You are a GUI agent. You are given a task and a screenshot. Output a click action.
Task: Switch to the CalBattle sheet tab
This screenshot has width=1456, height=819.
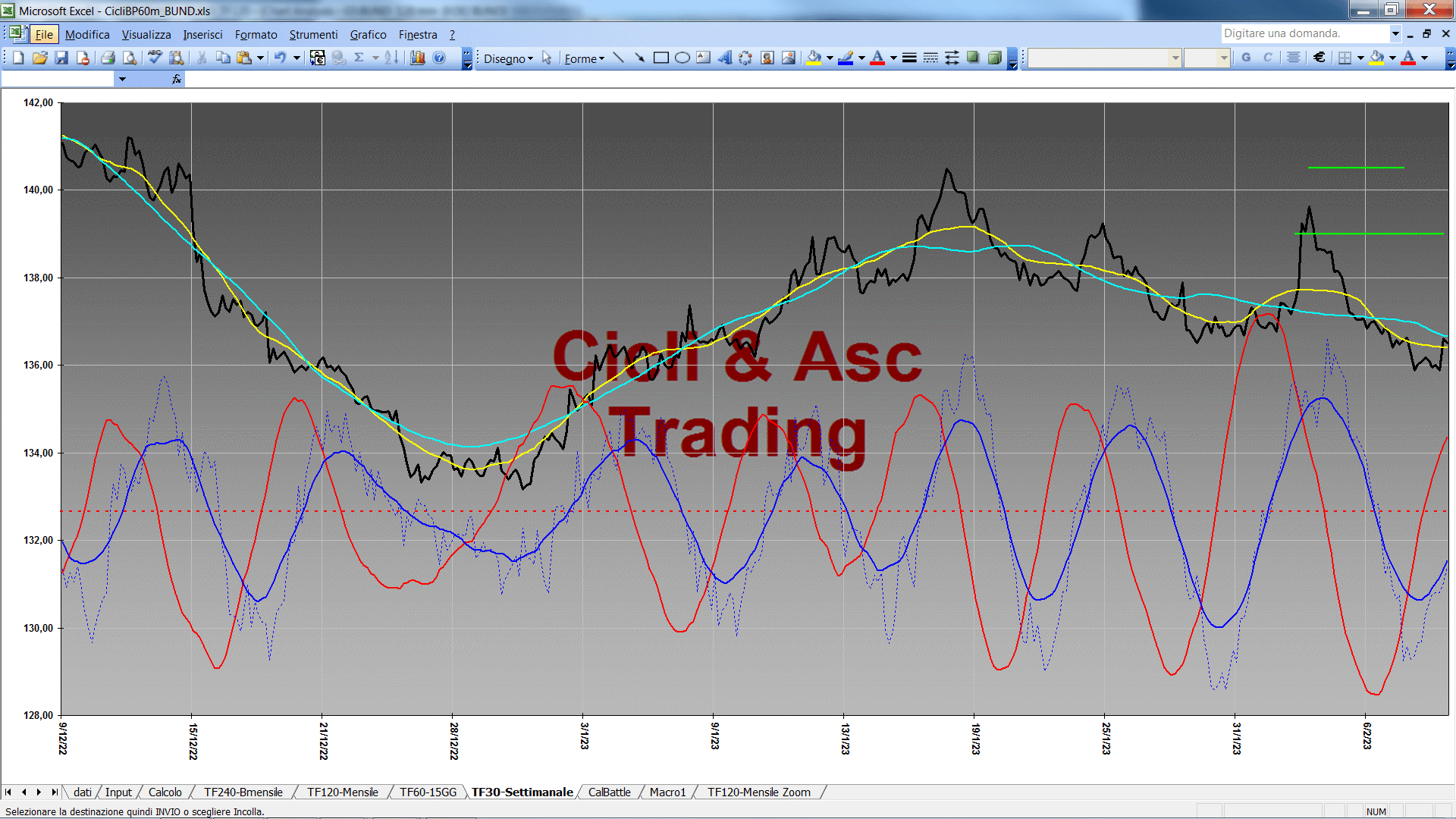tap(609, 792)
